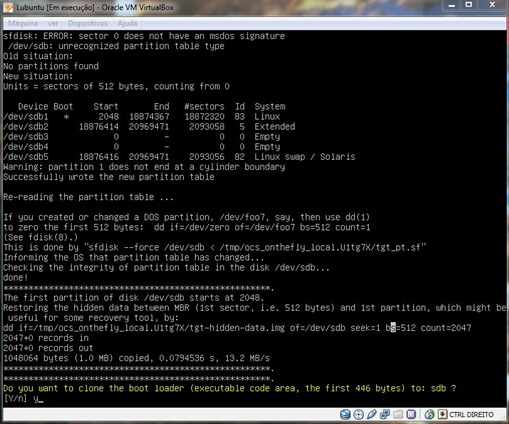Minimize the VirtualBox window
Screen dimensions: 509x424
tap(452, 5)
